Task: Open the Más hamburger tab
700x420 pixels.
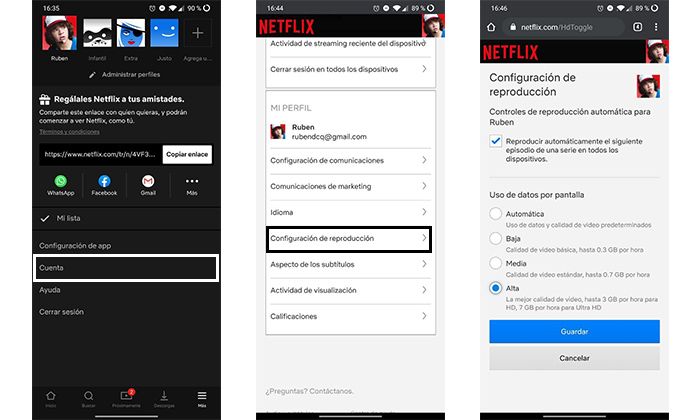Action: [202, 399]
